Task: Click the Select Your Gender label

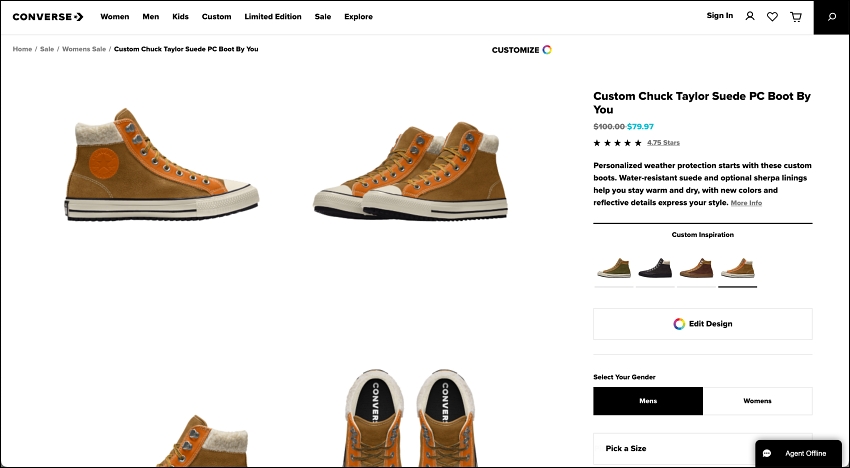Action: click(624, 377)
